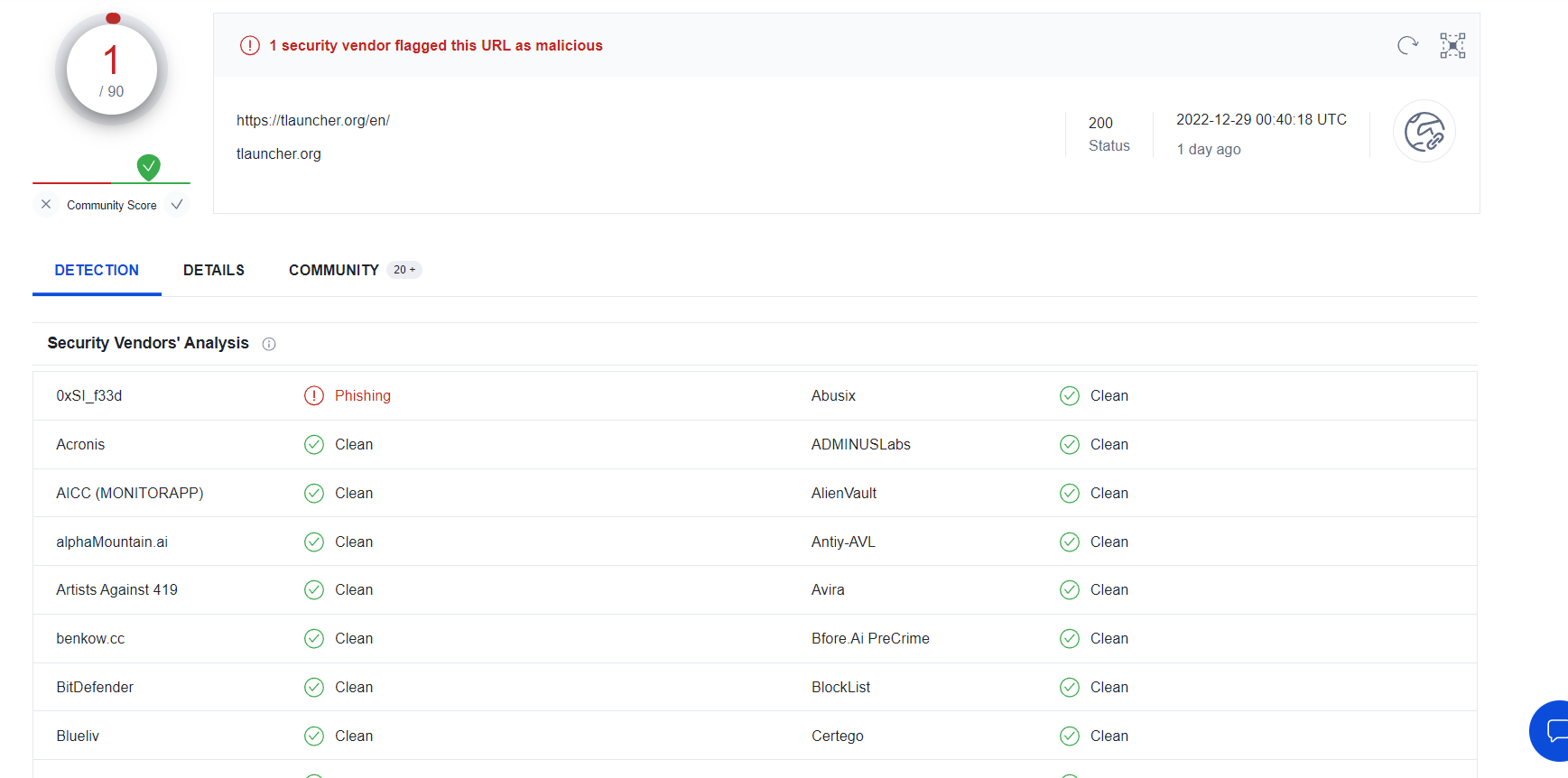Viewport: 1568px width, 778px height.
Task: Click the Artists Against 419 vendor name
Action: tap(117, 590)
